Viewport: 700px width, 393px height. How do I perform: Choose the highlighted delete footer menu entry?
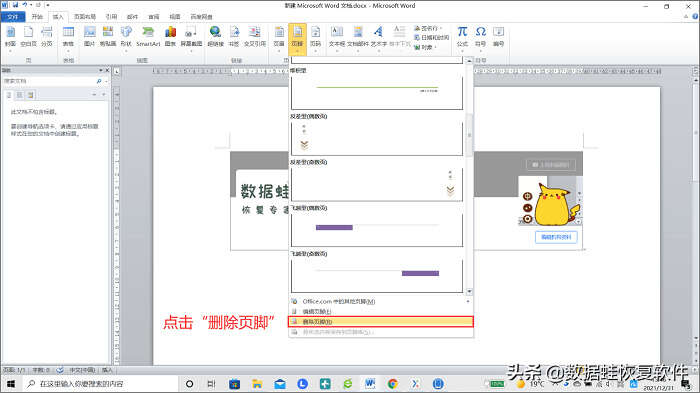click(x=381, y=322)
